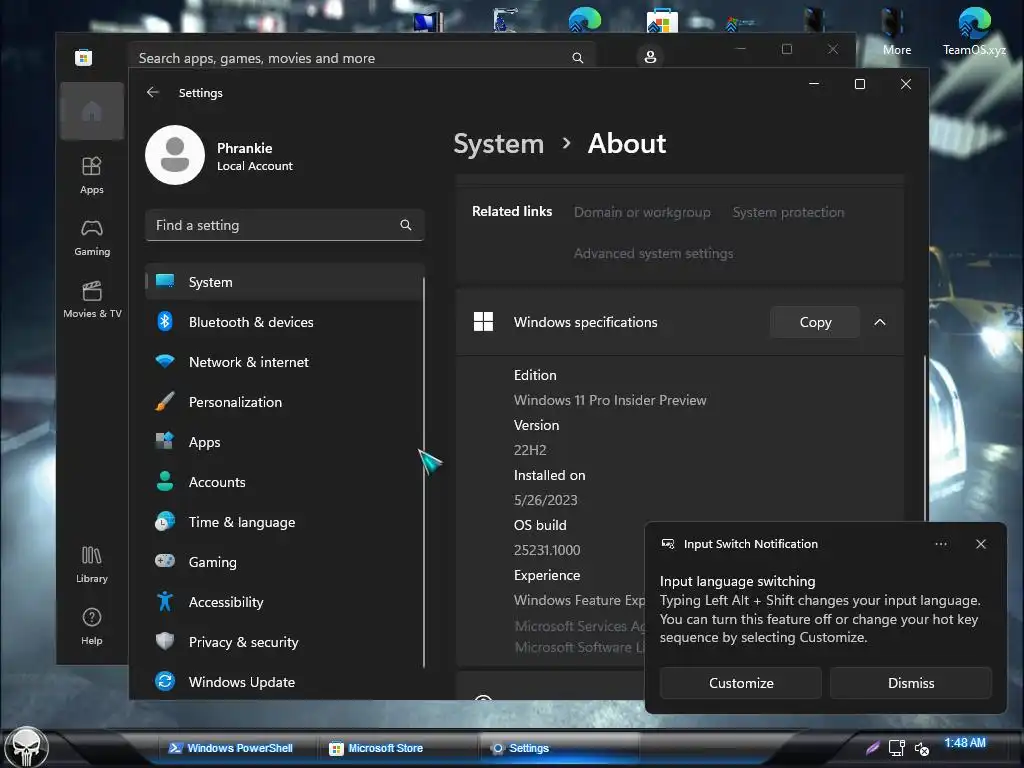Open the notification three-dot options menu
This screenshot has width=1024, height=768.
pos(940,544)
